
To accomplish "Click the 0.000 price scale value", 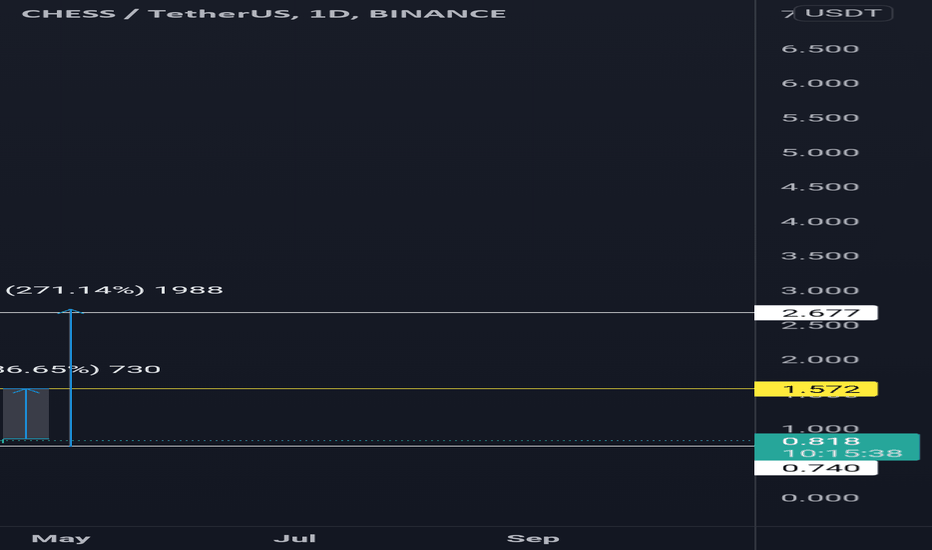I will [x=820, y=498].
